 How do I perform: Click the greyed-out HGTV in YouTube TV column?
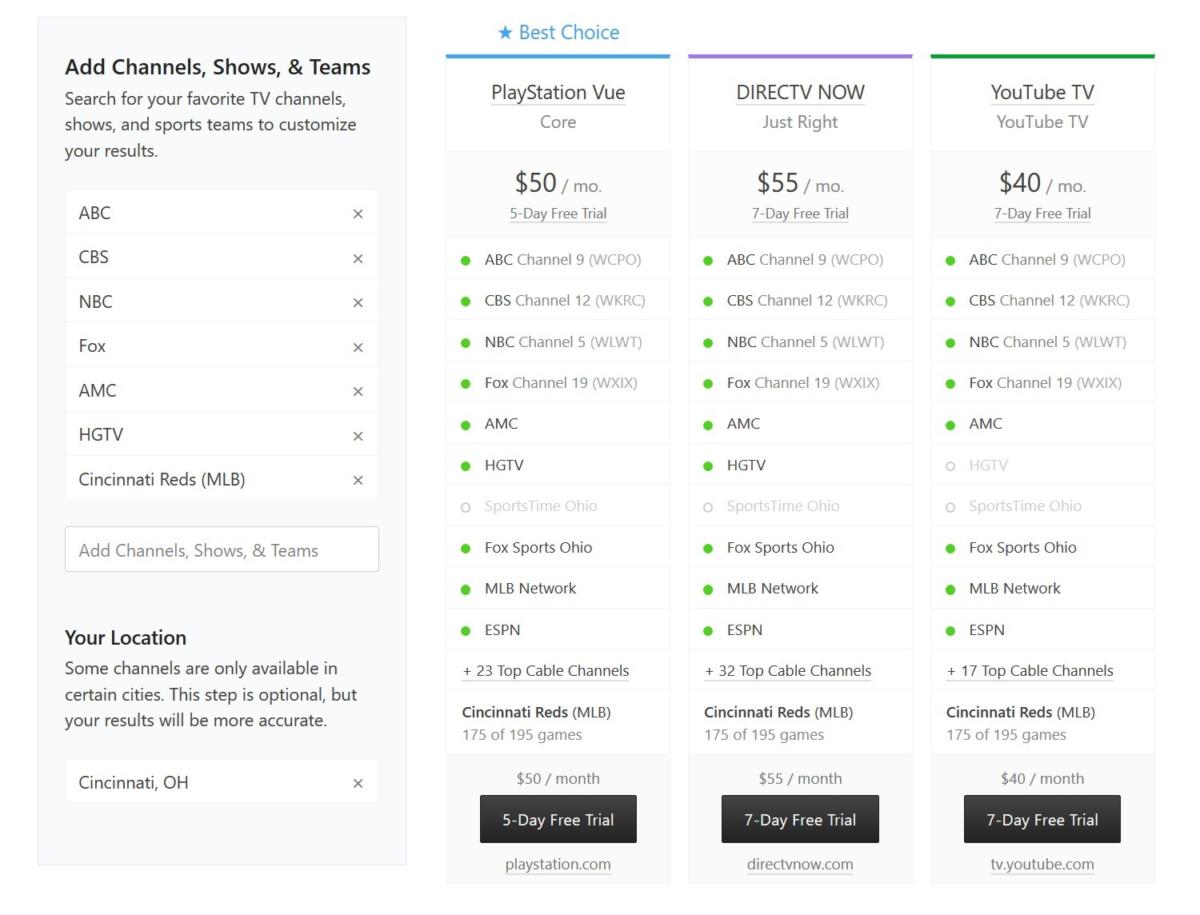click(x=988, y=465)
